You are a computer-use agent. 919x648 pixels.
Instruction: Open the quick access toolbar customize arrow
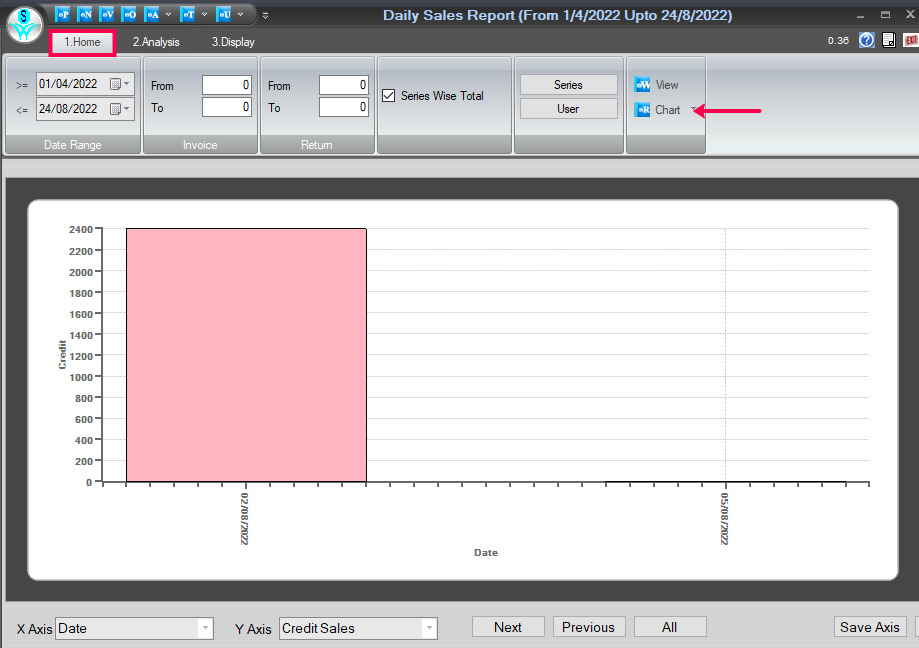tap(266, 15)
